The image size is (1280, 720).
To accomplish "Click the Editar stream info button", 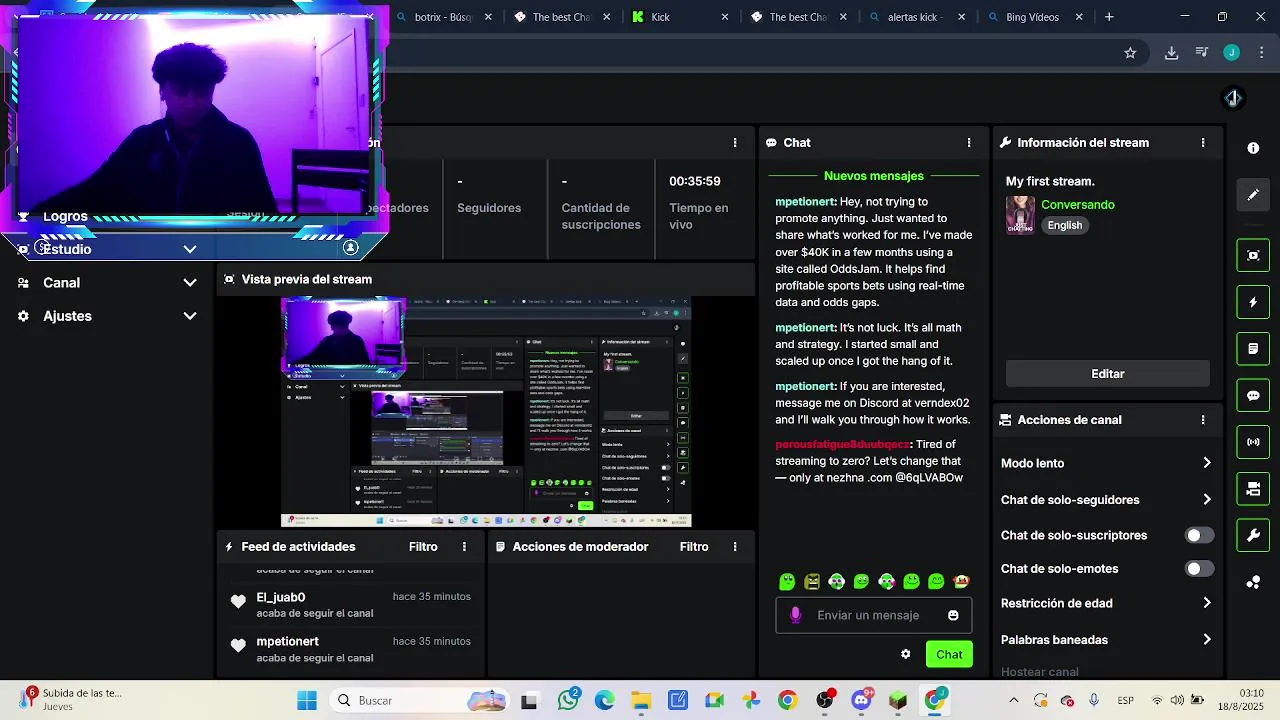I will (1107, 374).
